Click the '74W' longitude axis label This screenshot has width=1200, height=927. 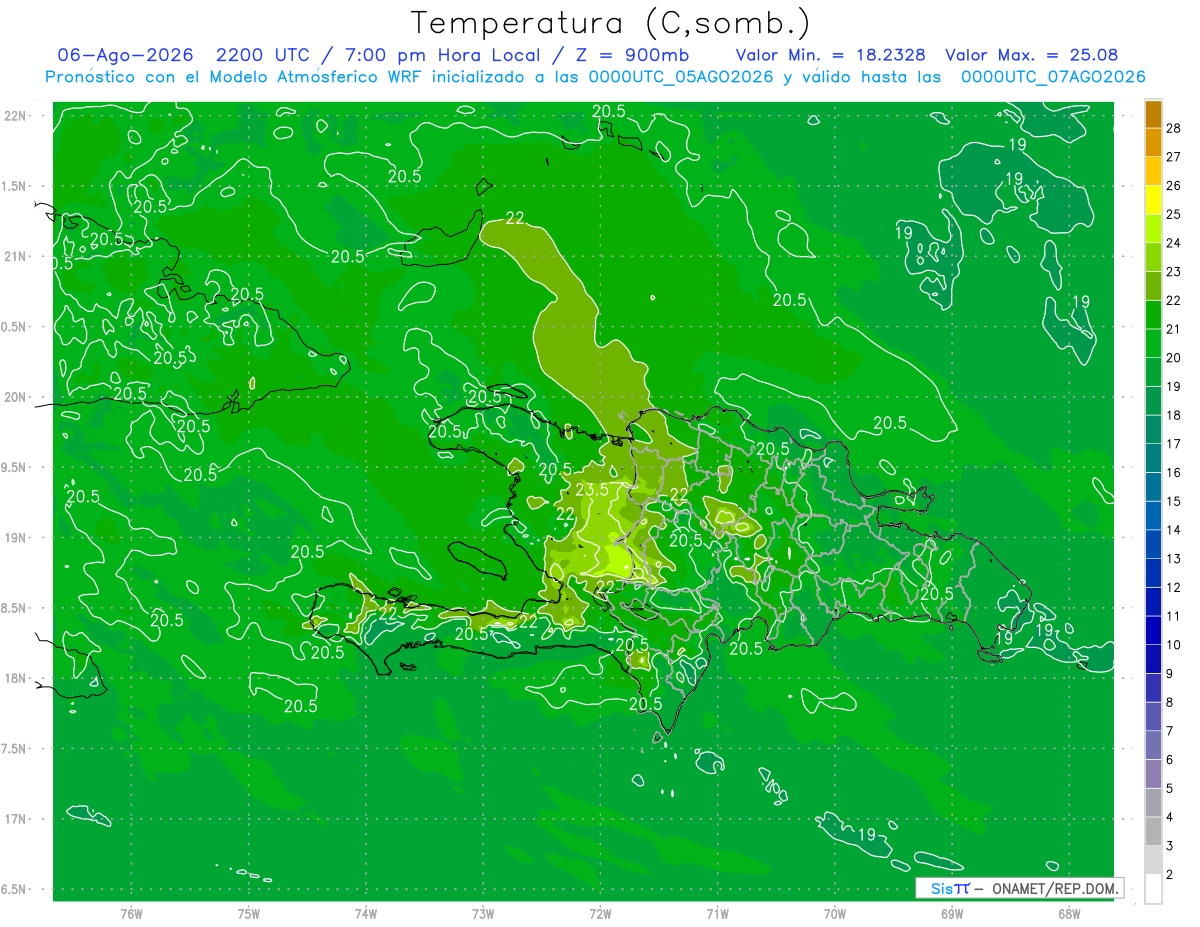365,914
